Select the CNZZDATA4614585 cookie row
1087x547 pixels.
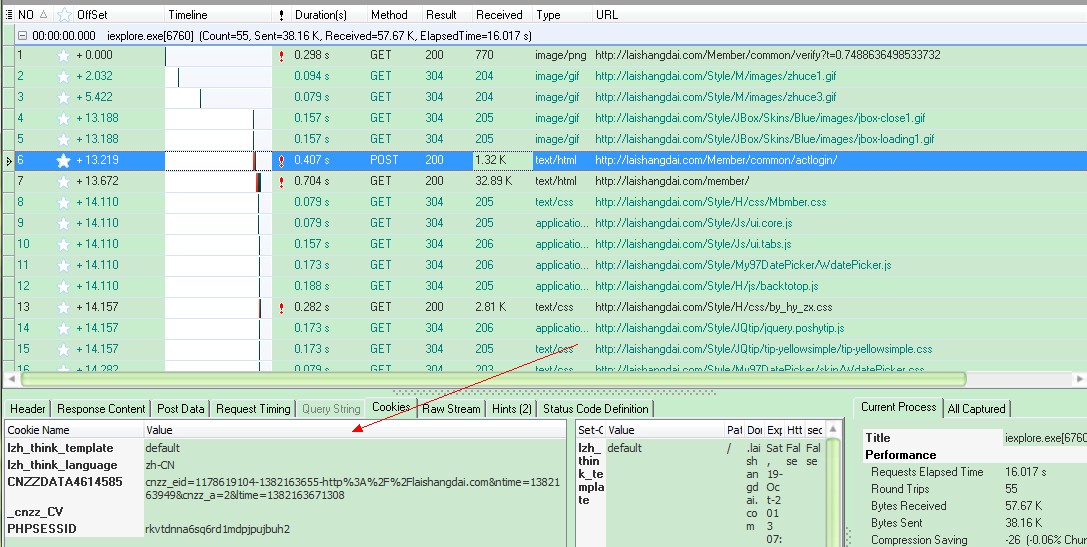point(285,489)
